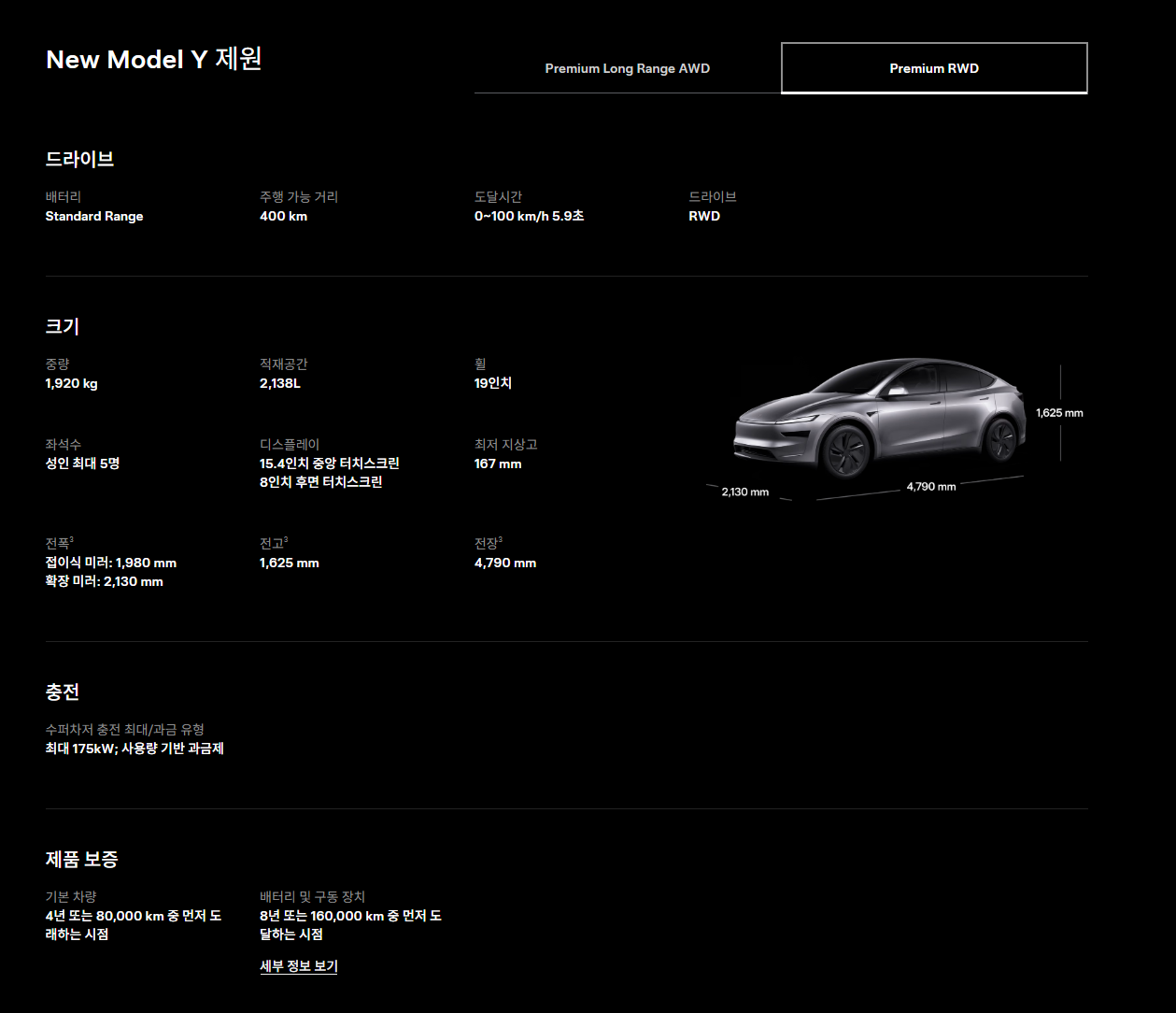Click the 배터리 및 구동 장치 label
Image resolution: width=1176 pixels, height=1013 pixels.
pyautogui.click(x=313, y=897)
